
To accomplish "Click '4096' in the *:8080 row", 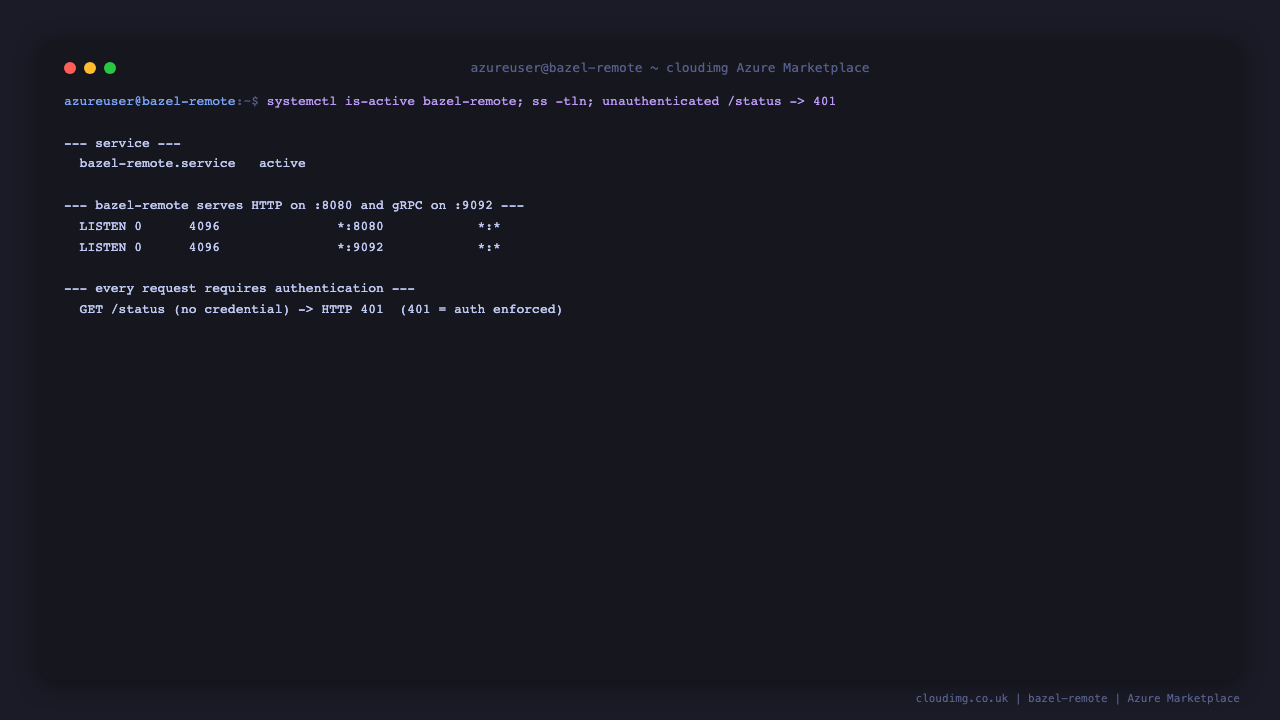I will click(x=205, y=226).
